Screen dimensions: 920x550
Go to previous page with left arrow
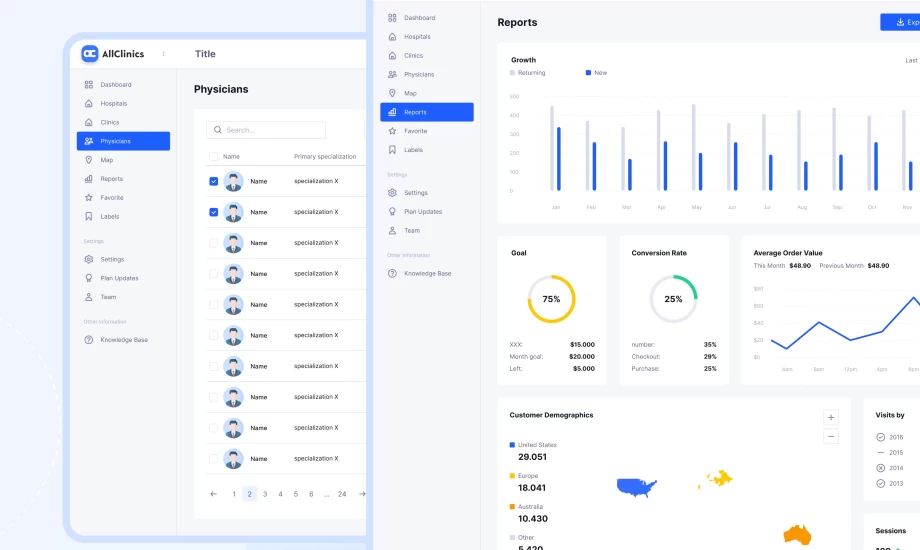click(x=214, y=494)
